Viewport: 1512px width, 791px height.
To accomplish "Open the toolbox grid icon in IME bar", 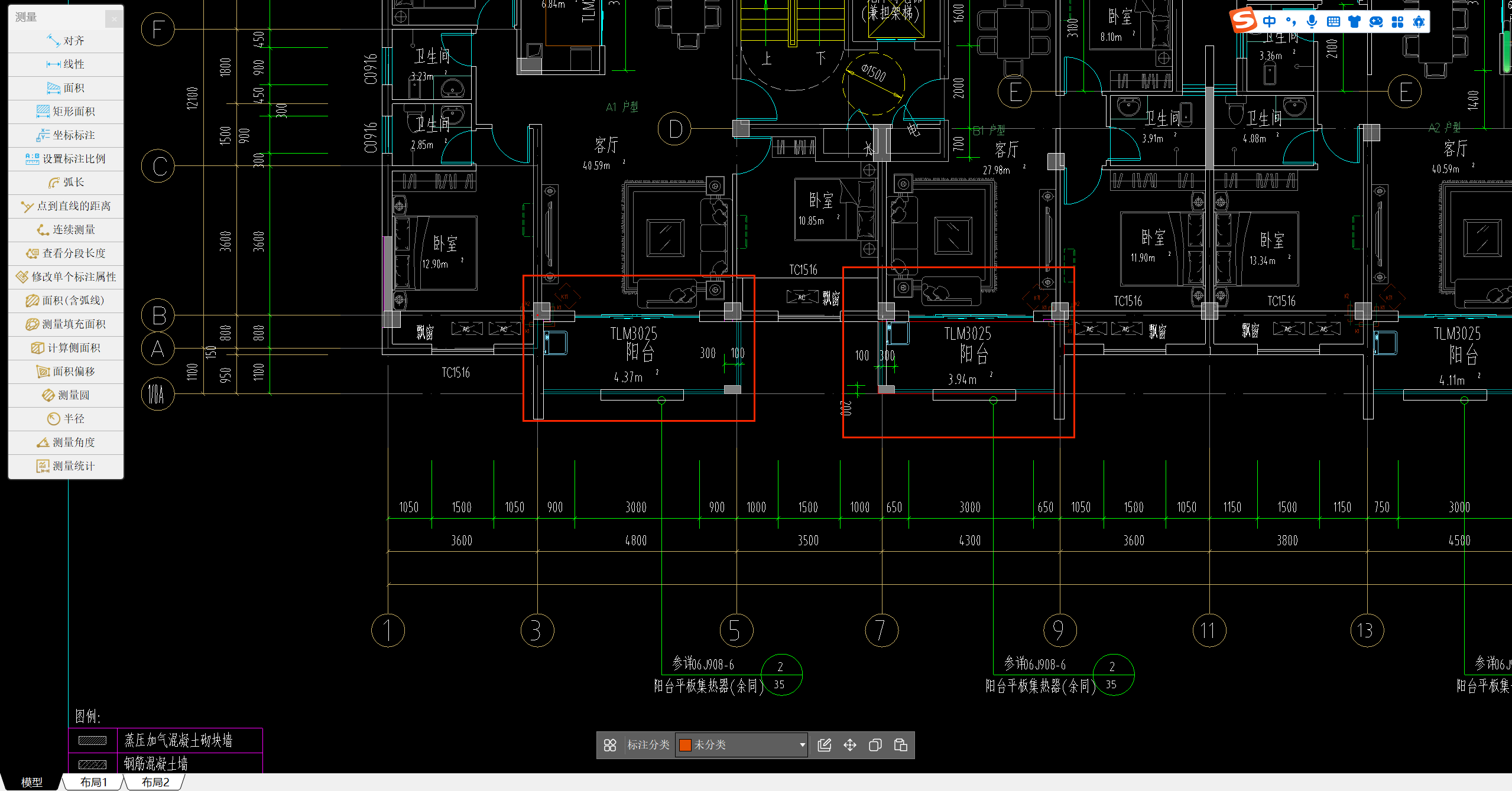I will [x=1397, y=22].
